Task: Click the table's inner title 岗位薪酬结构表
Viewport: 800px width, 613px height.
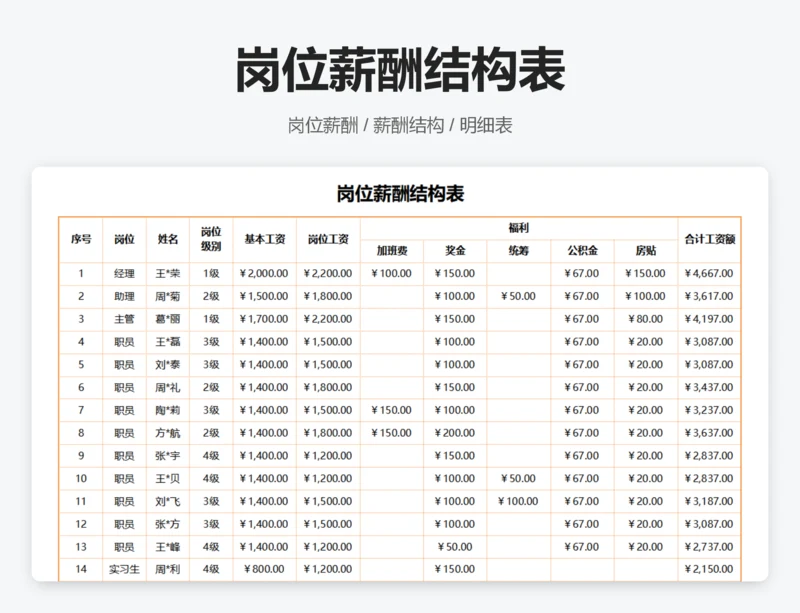Action: tap(400, 194)
